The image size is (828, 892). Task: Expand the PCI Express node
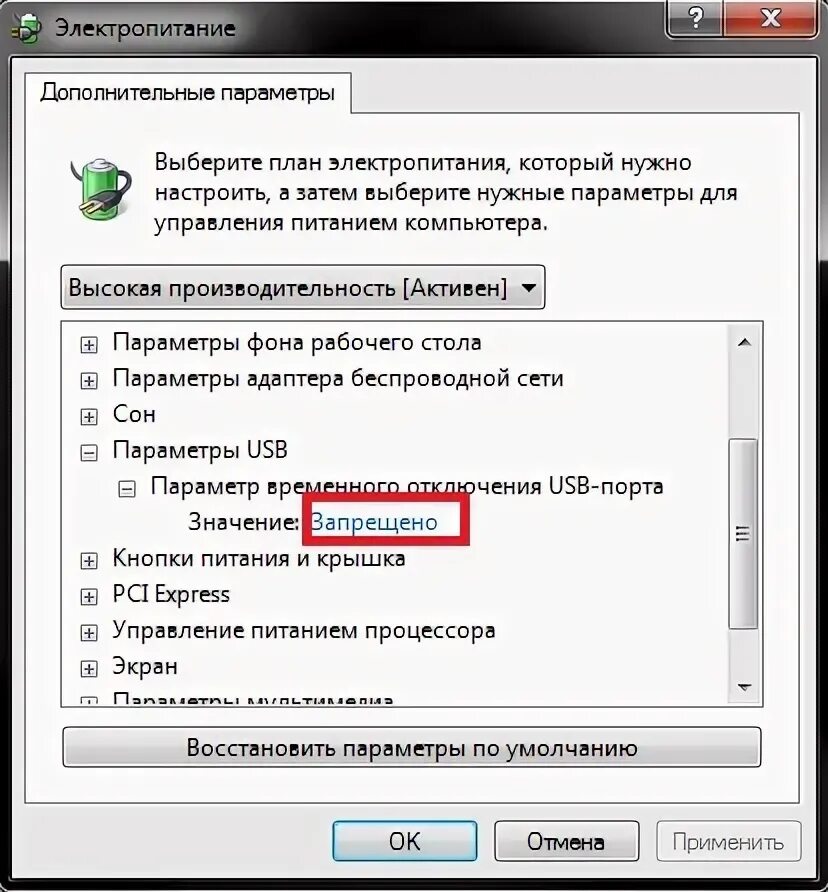pos(88,597)
